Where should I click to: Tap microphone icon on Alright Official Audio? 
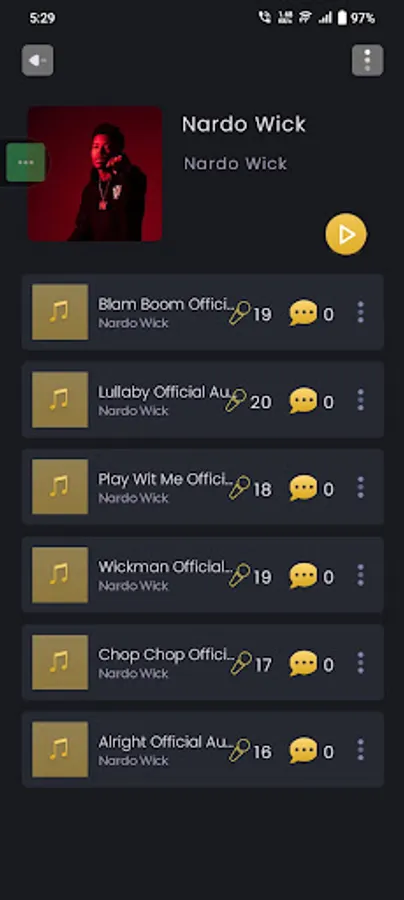(240, 751)
